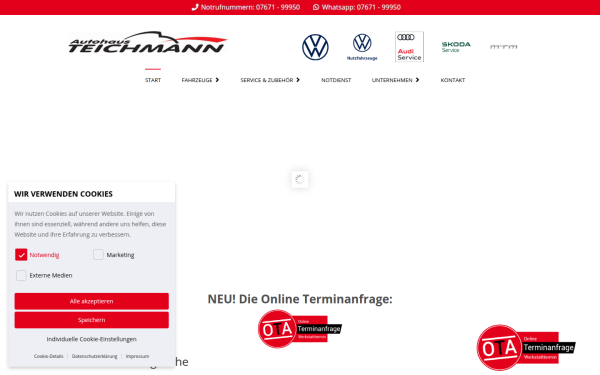Click the phone icon beside Notrufnummern
Screen dimensions: 600x375
[x=195, y=7]
